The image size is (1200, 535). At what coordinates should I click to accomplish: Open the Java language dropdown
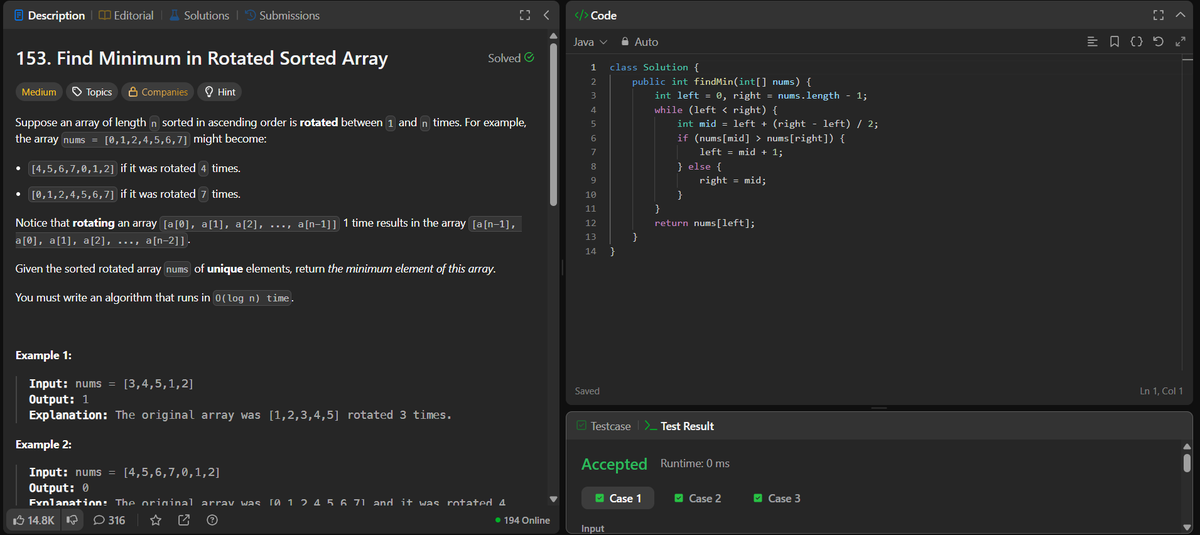click(591, 42)
